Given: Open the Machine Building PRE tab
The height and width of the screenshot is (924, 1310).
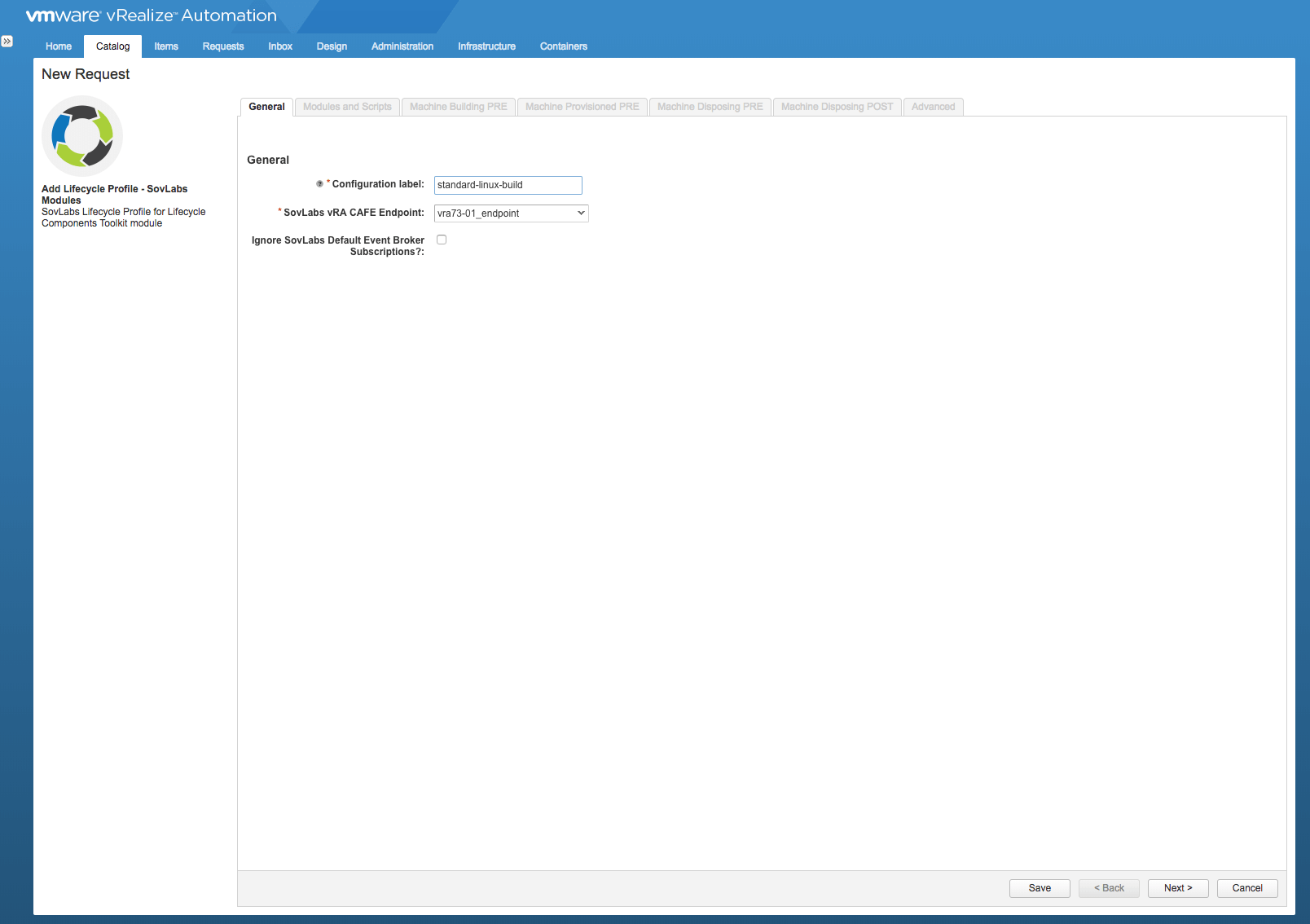Looking at the screenshot, I should click(458, 107).
